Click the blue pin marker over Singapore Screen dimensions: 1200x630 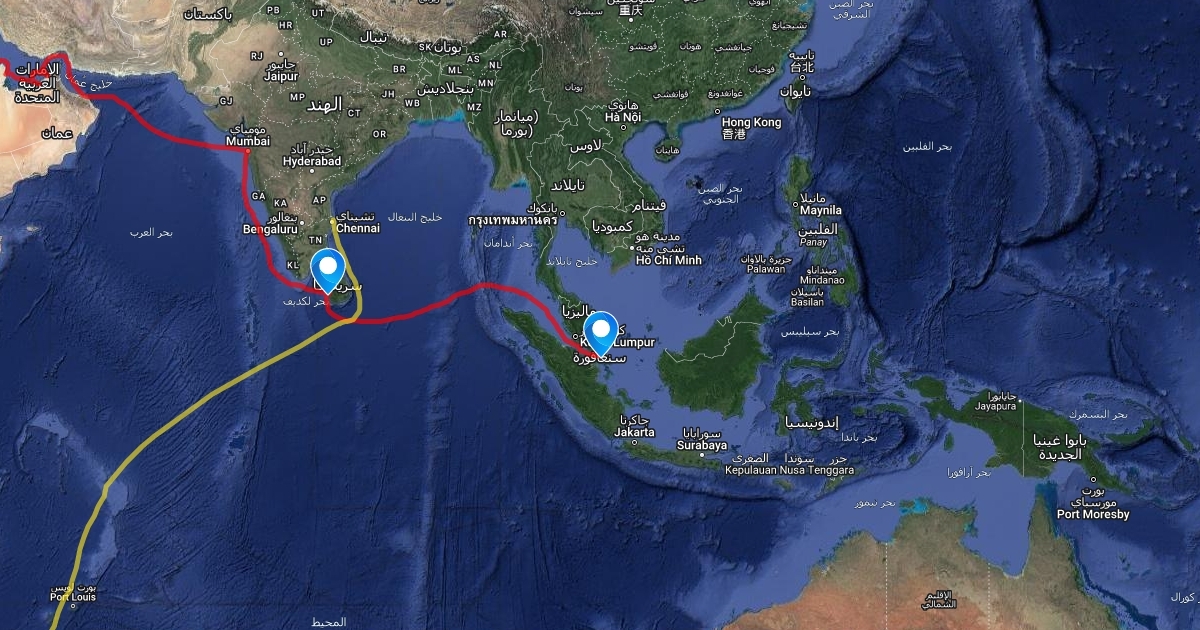[602, 331]
